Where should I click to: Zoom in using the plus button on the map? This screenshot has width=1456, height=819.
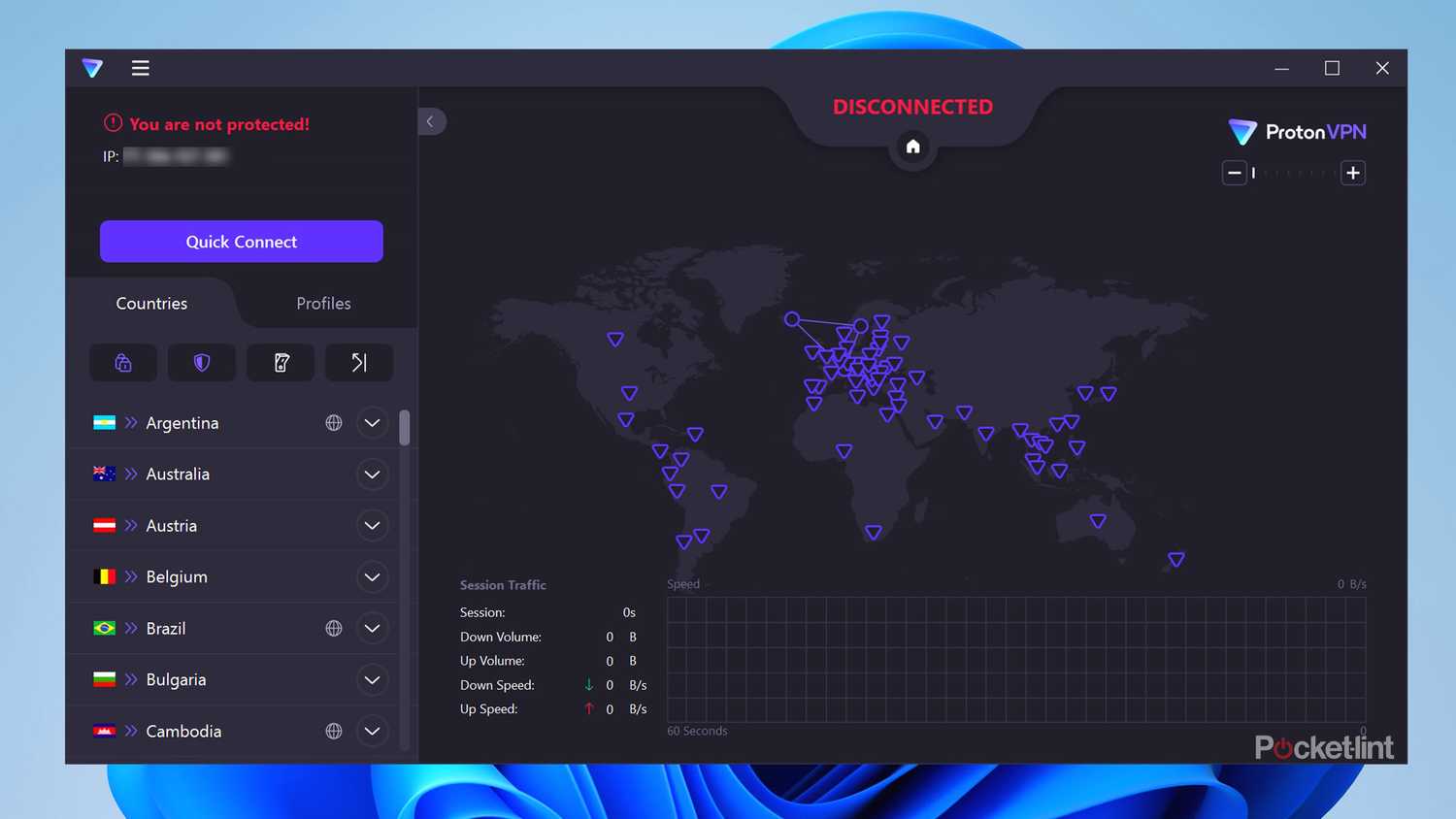1352,172
